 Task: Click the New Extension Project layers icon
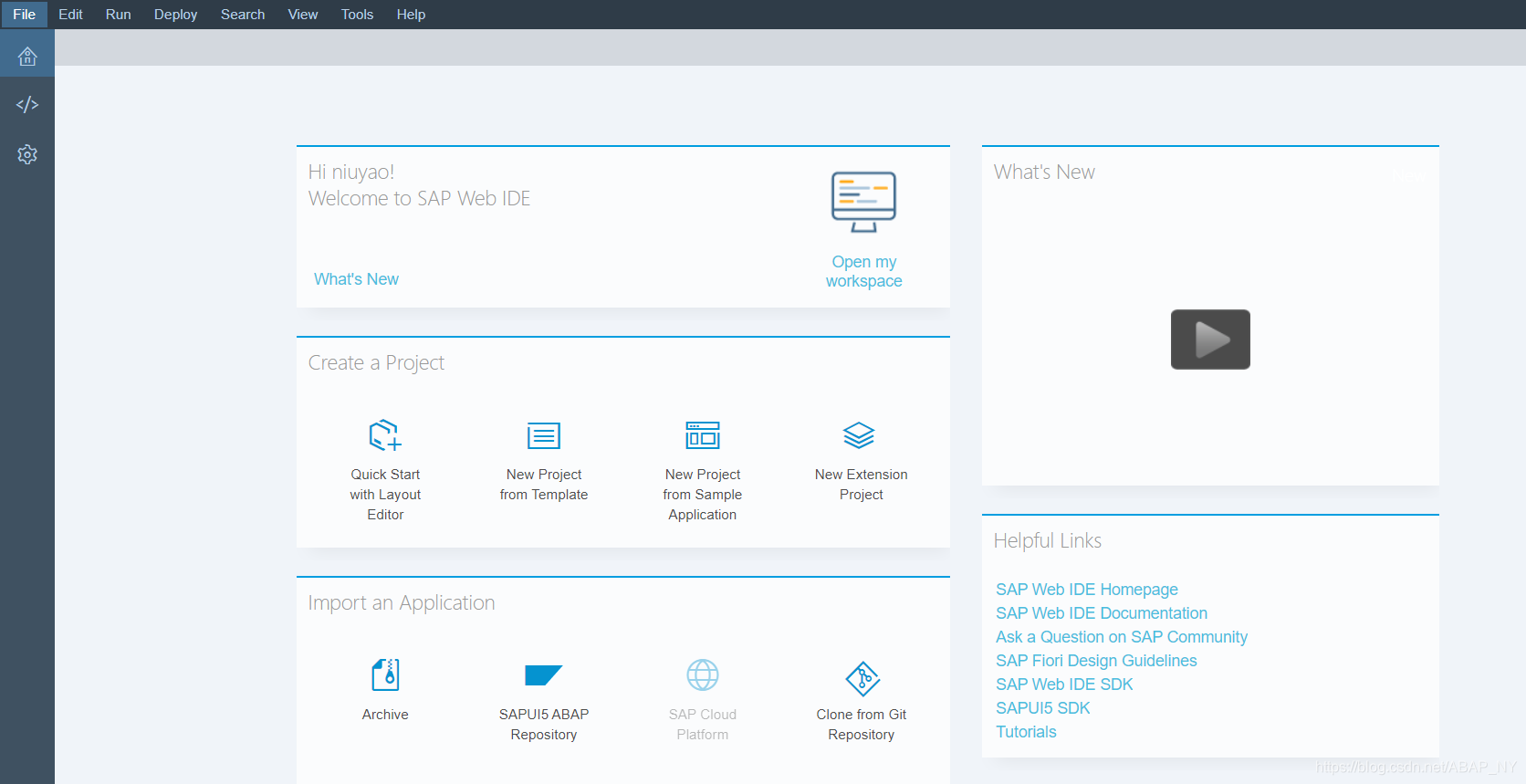point(859,435)
